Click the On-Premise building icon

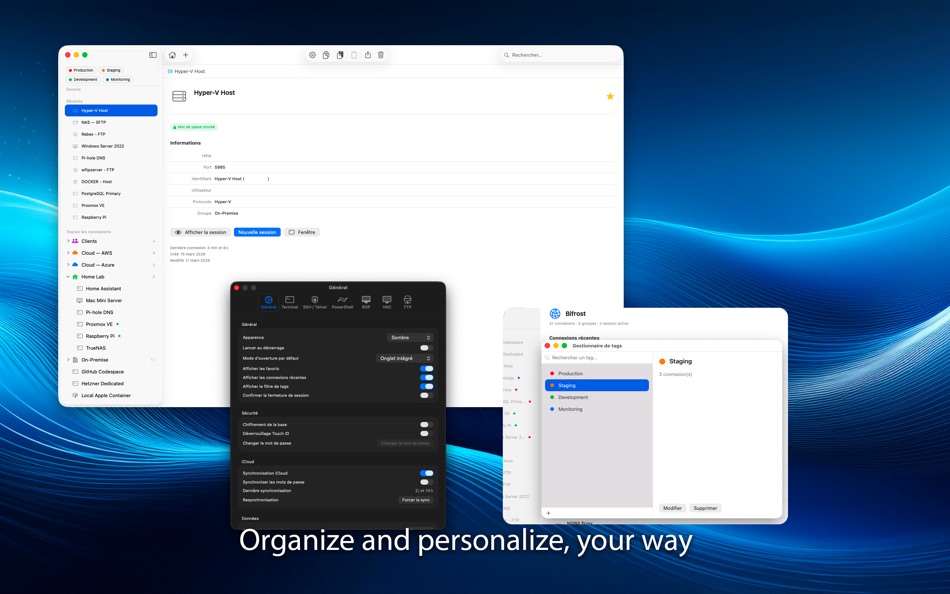(75, 360)
